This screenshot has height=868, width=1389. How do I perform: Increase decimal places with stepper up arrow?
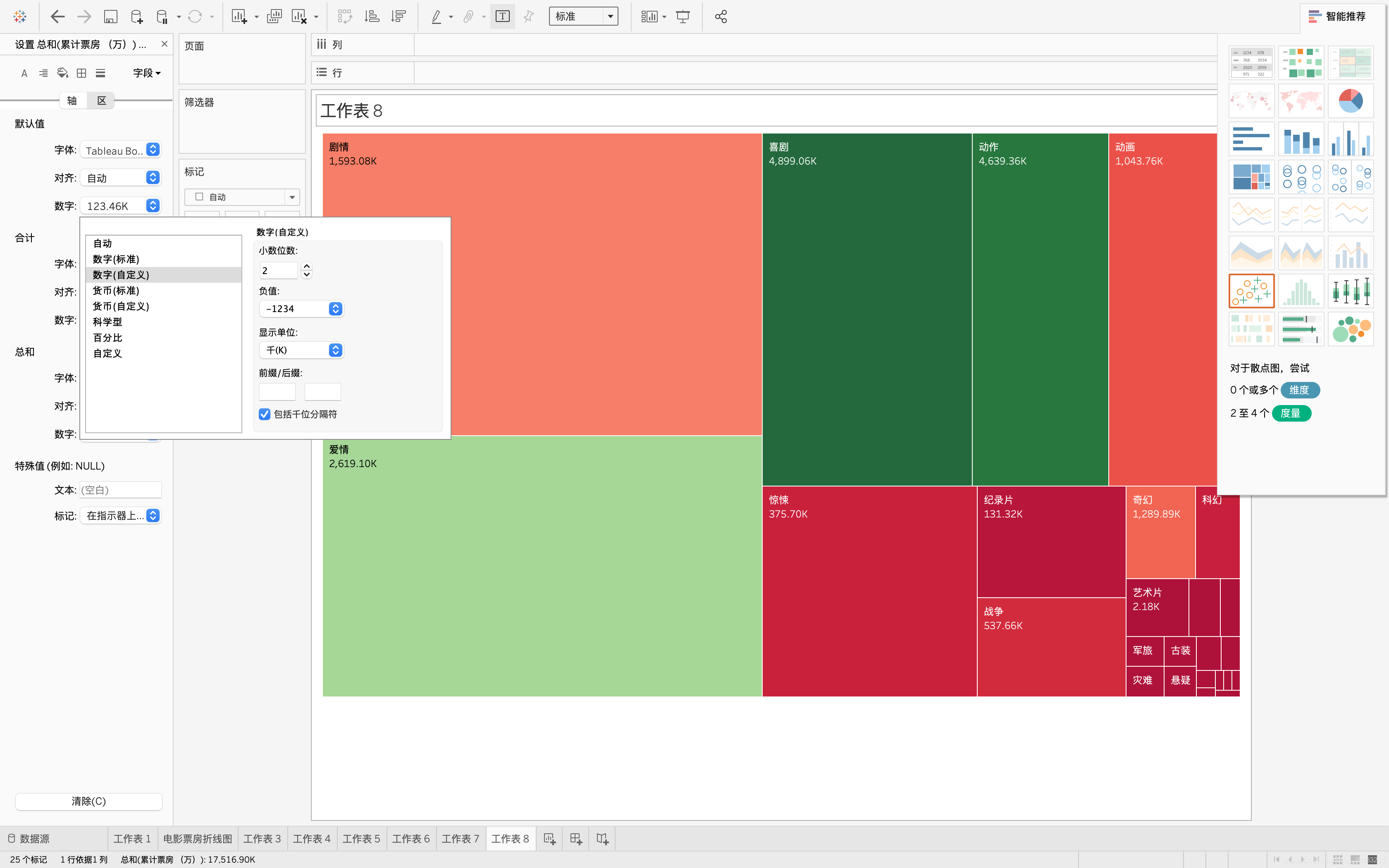point(306,266)
